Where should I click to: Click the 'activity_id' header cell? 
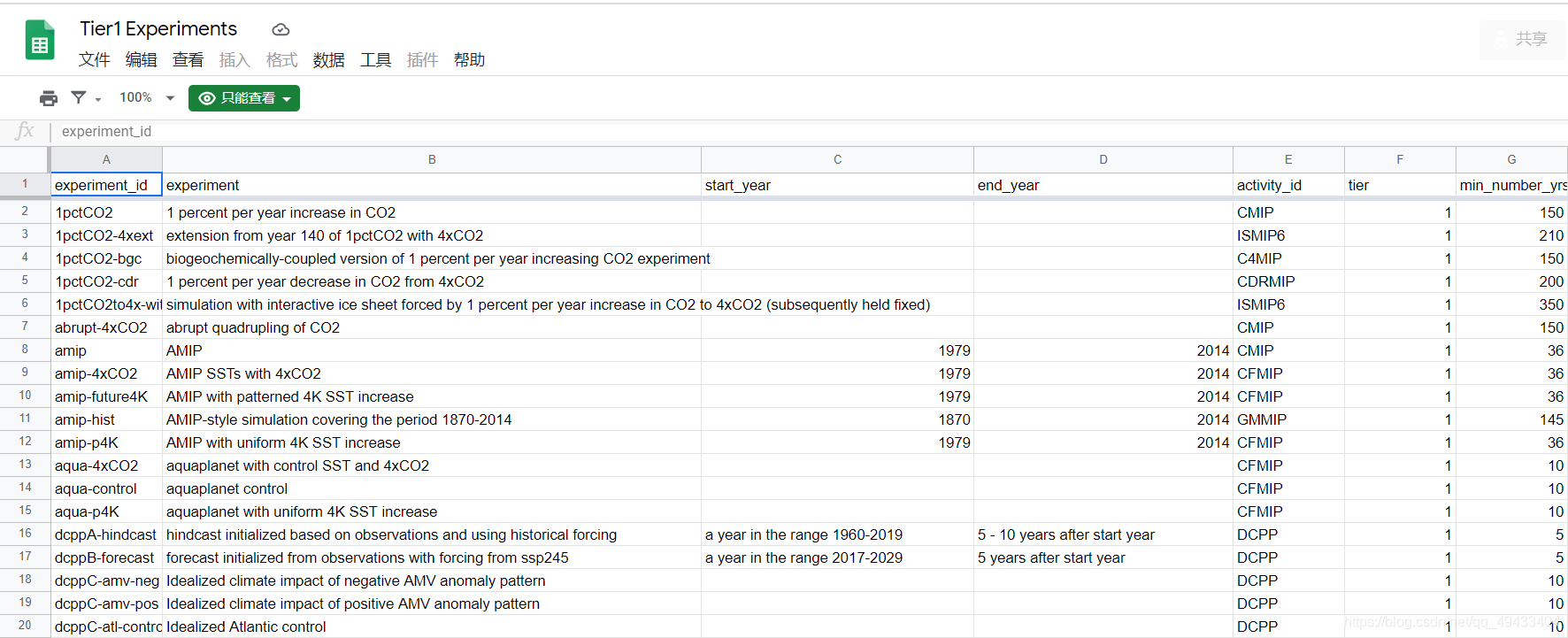coord(1288,184)
